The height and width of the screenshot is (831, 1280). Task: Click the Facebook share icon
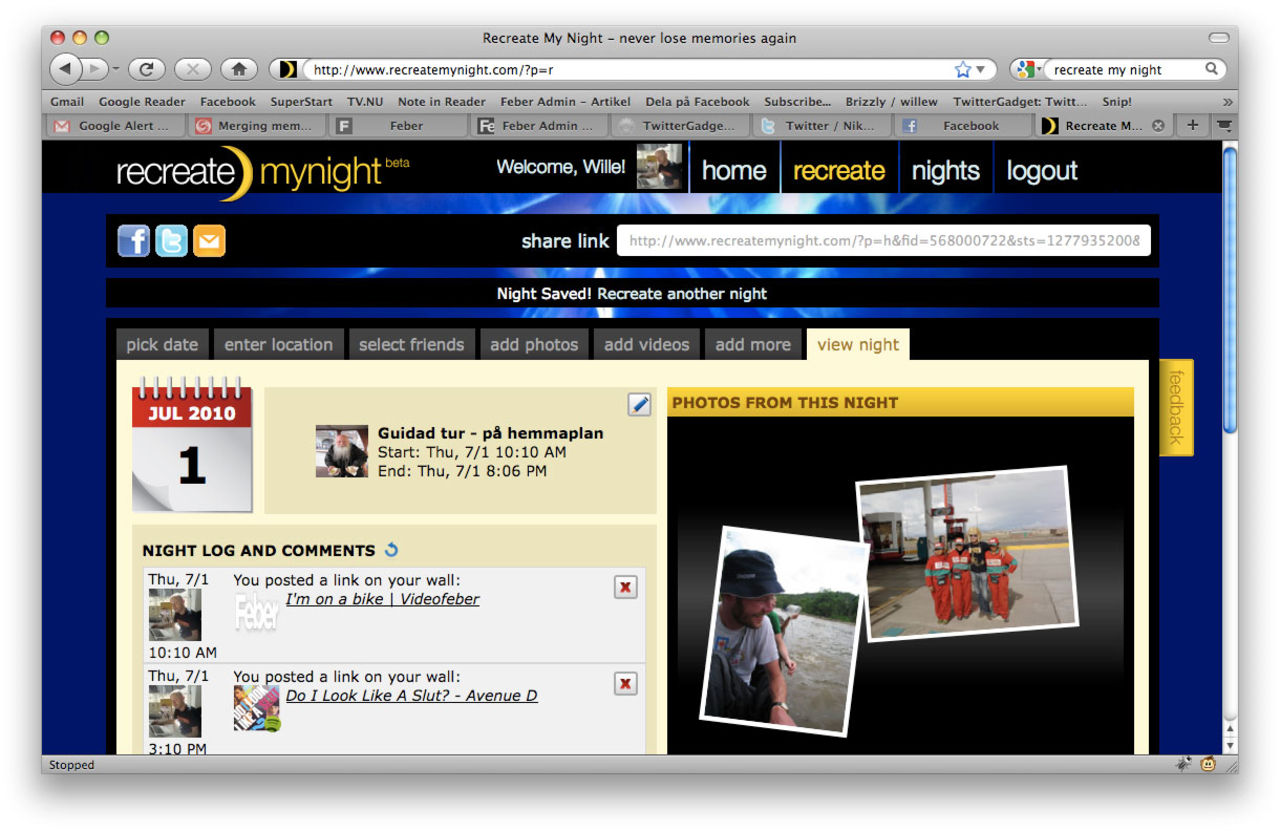[x=134, y=240]
